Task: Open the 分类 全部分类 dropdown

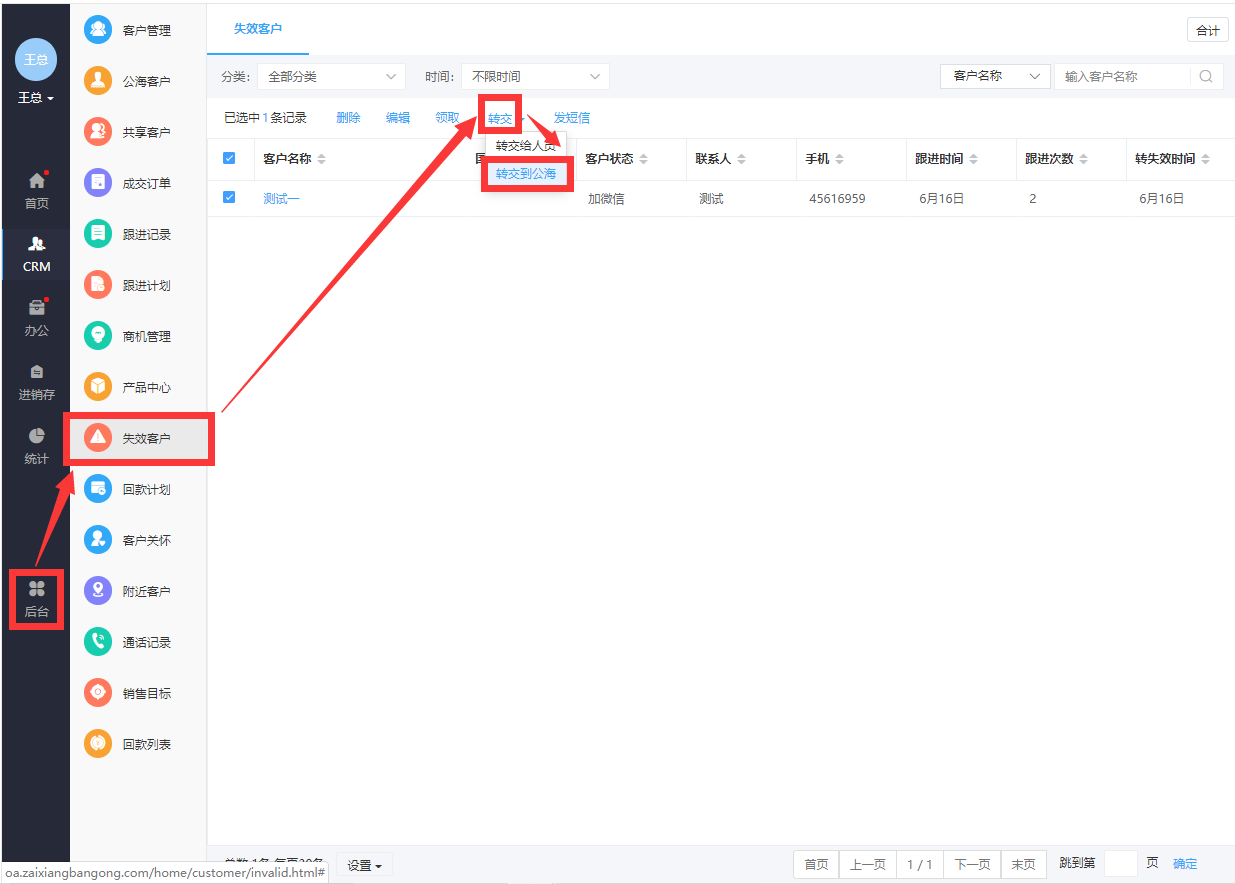Action: click(331, 76)
